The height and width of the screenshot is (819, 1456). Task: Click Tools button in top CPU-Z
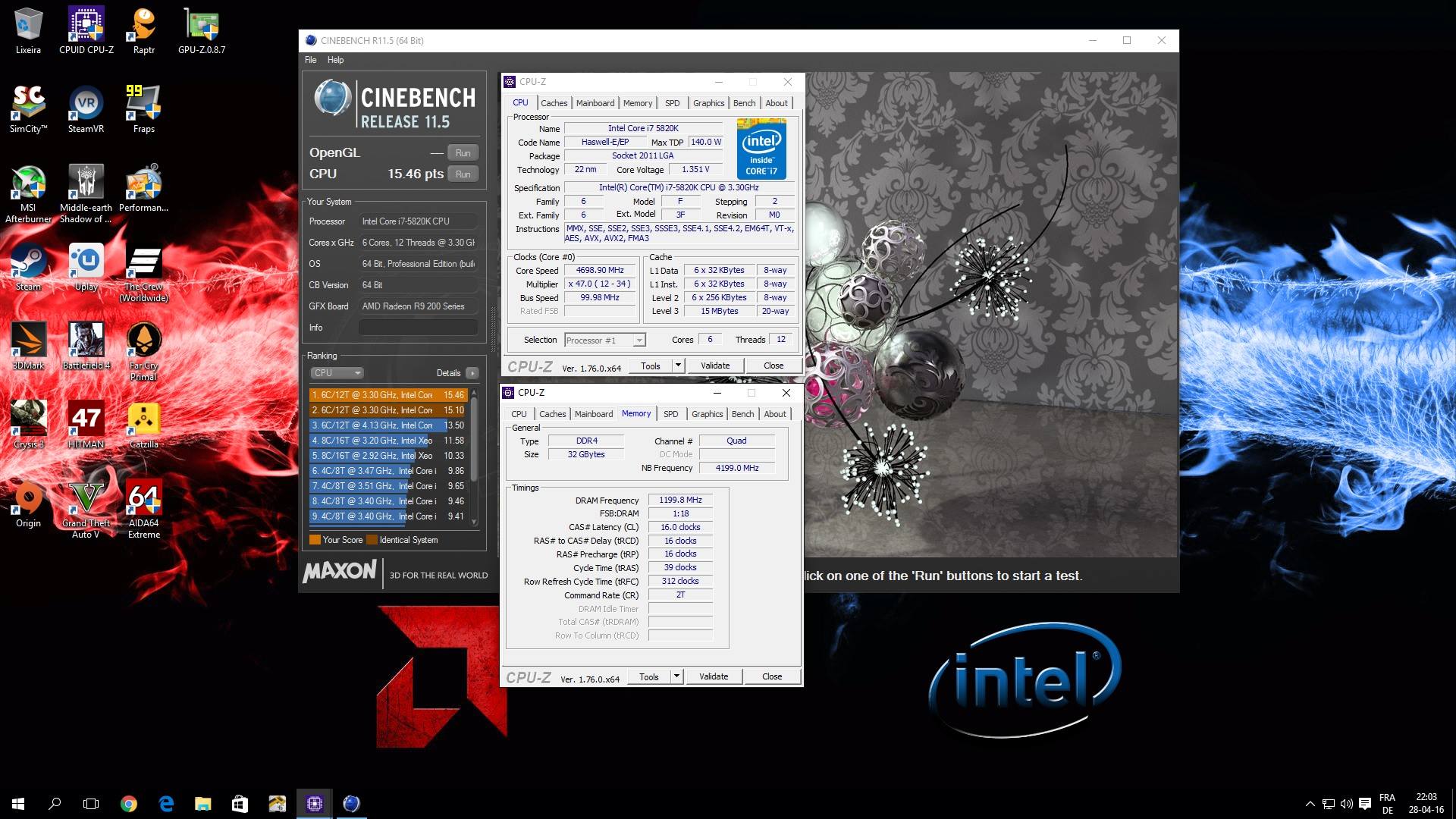(x=651, y=366)
